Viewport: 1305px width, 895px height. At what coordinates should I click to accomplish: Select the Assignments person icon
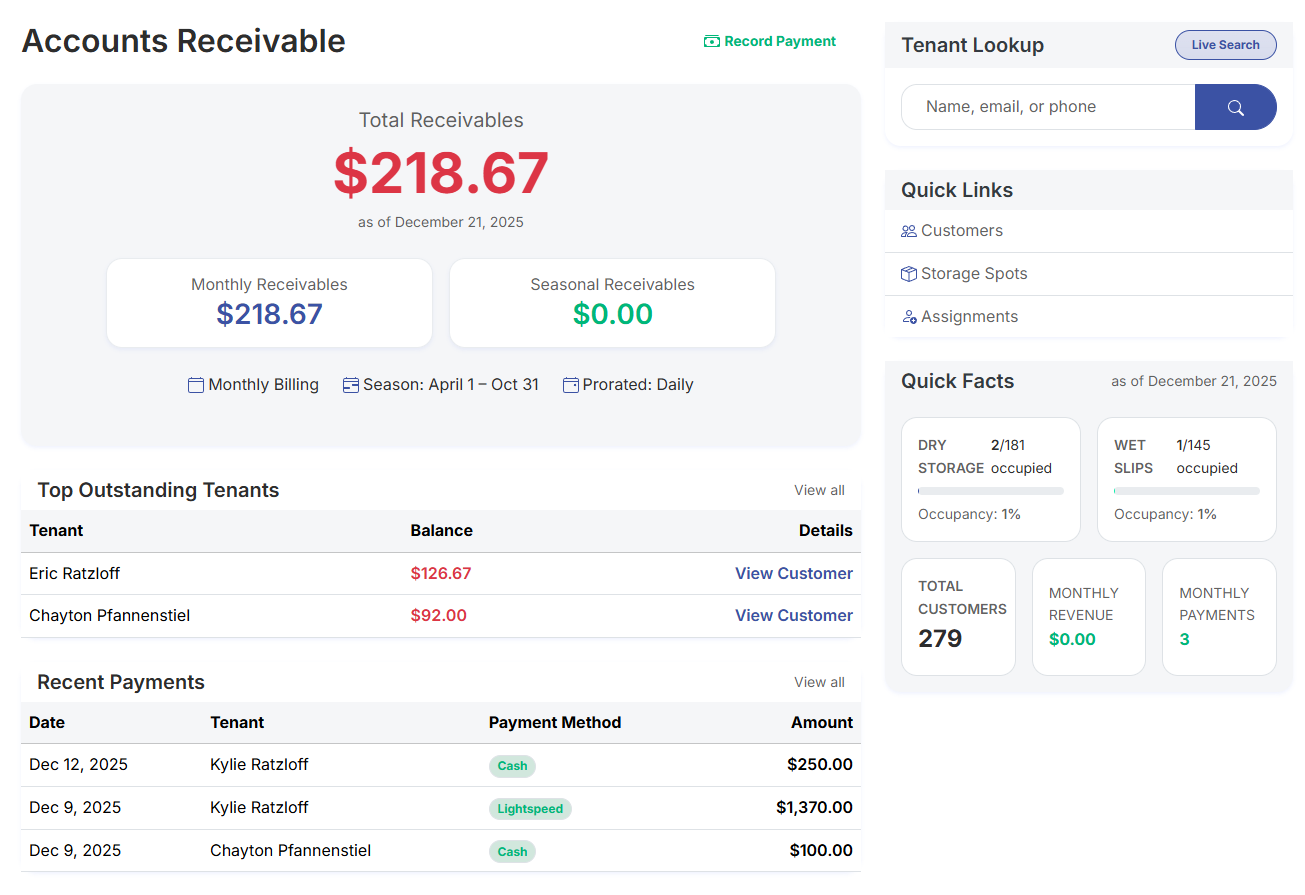tap(908, 316)
